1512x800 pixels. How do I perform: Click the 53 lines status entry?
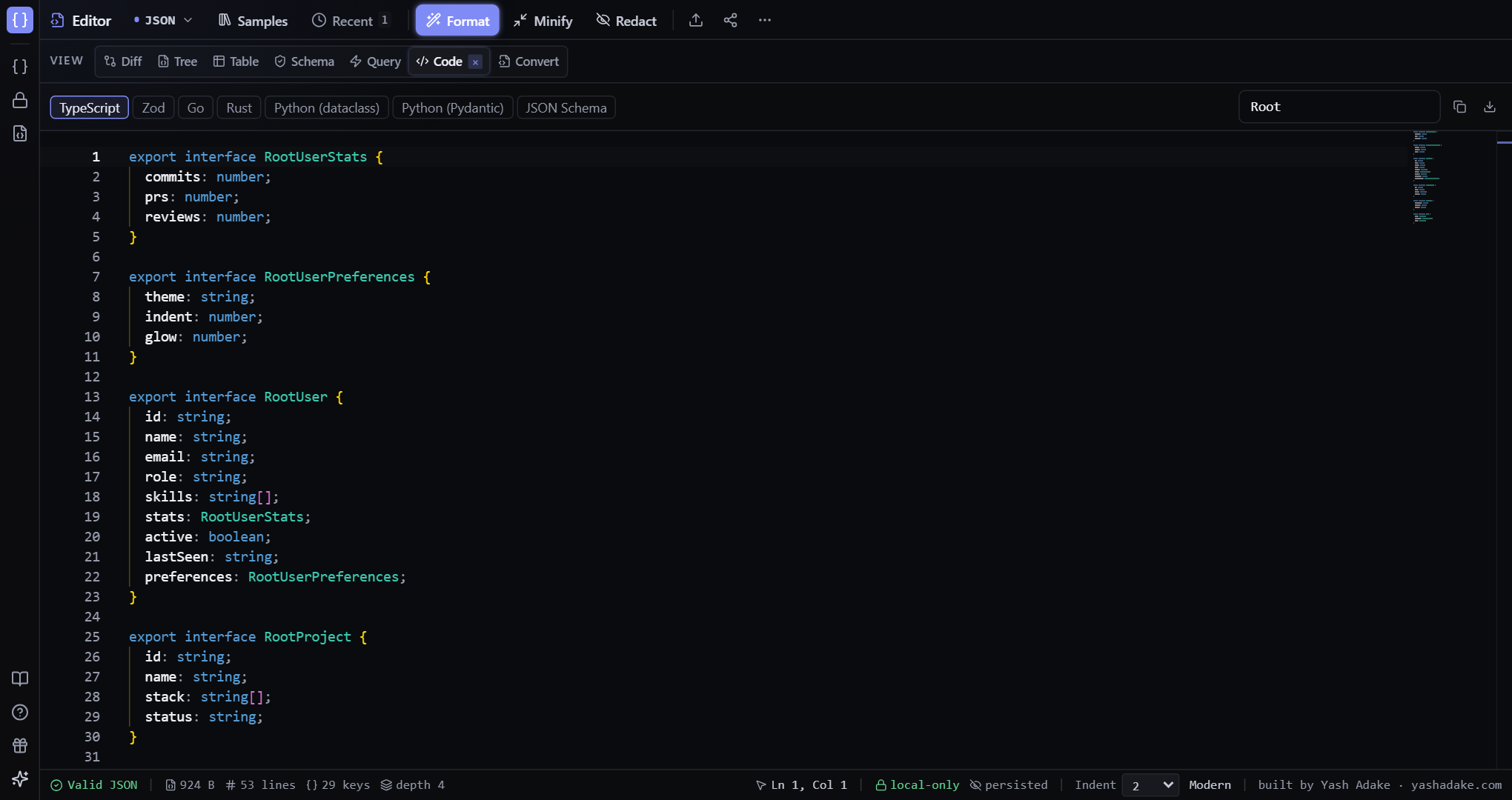tap(260, 785)
